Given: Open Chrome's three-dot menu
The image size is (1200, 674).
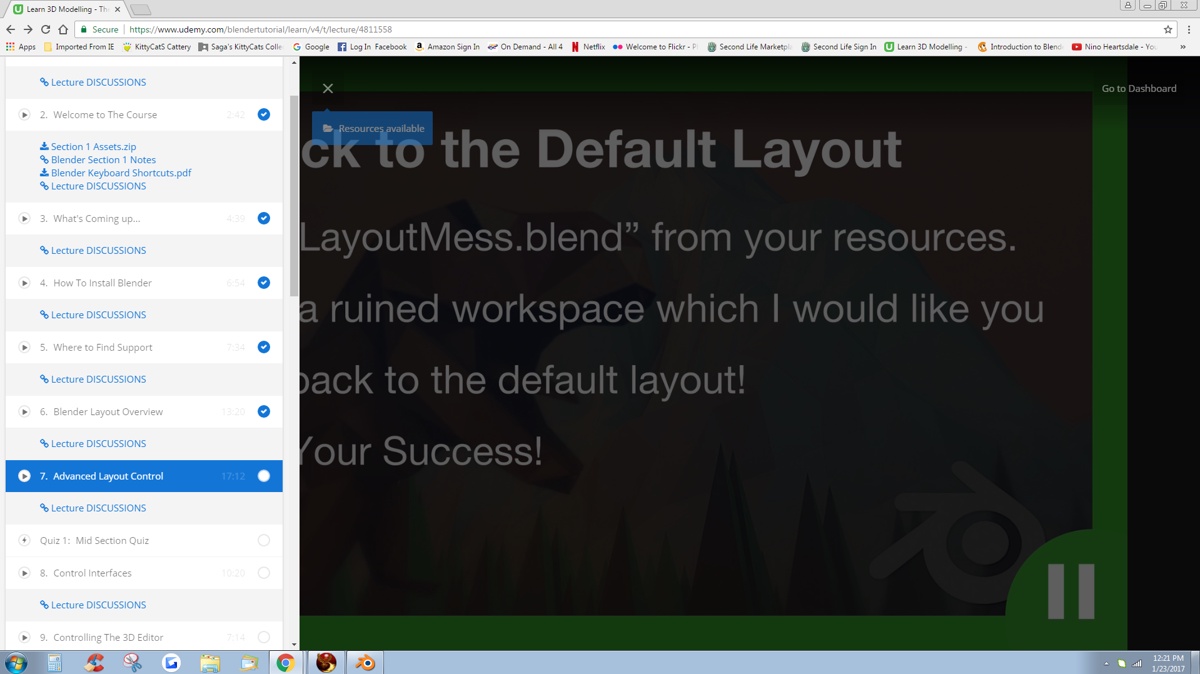Looking at the screenshot, I should pyautogui.click(x=1188, y=30).
